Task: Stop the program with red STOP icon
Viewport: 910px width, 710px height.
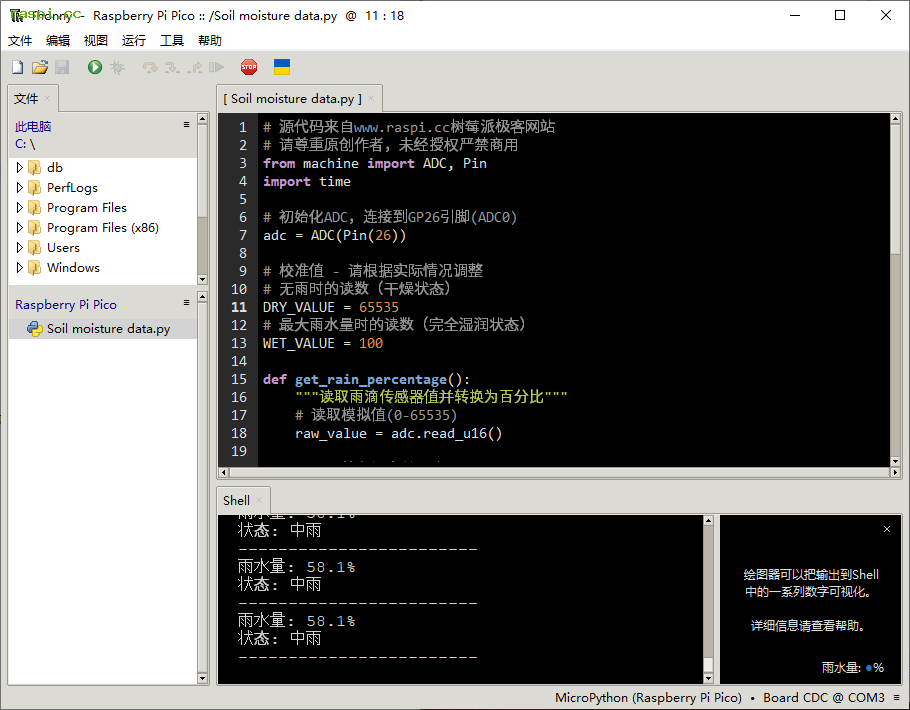Action: point(249,67)
